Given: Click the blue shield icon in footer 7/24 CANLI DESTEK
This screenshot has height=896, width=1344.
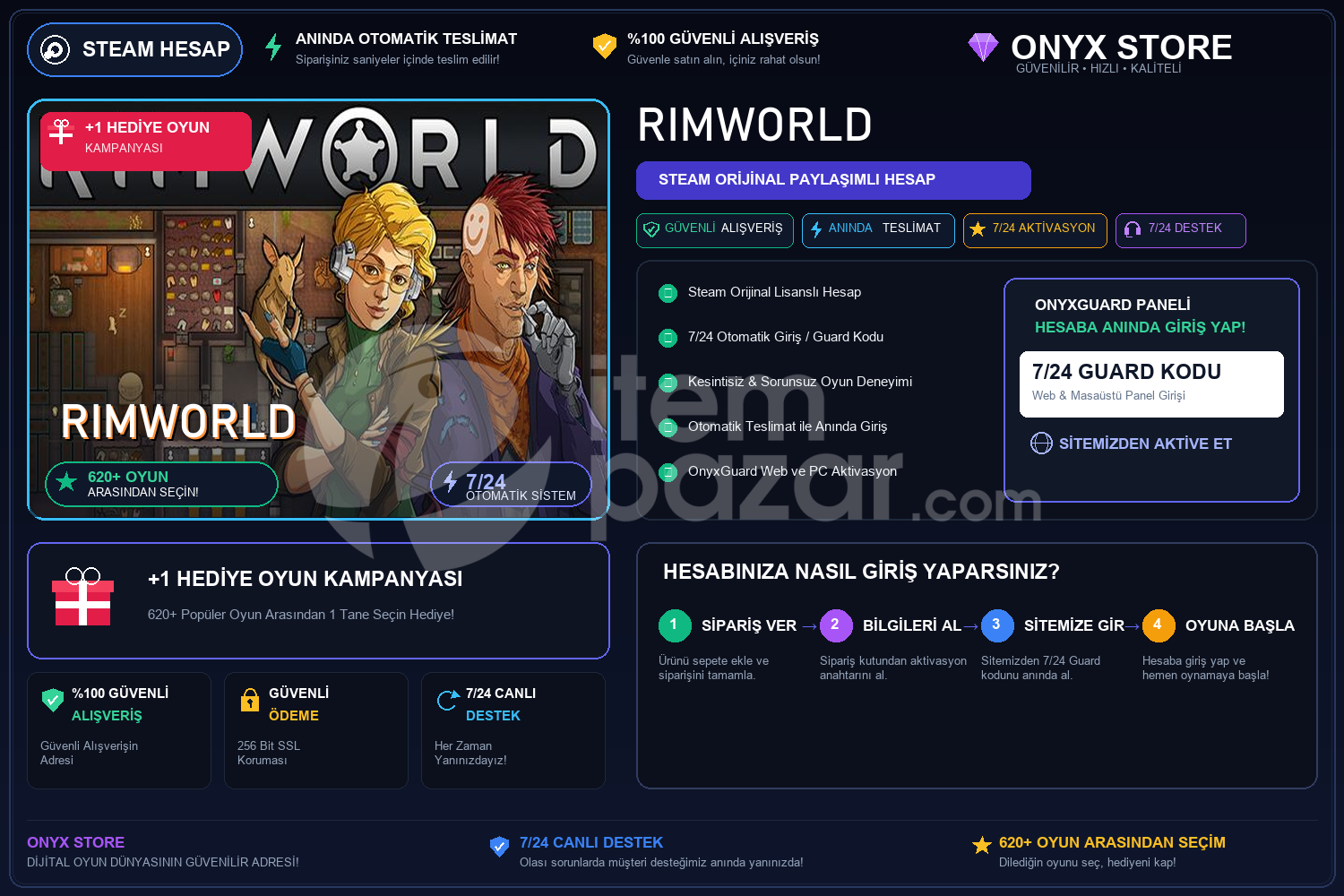Looking at the screenshot, I should (x=499, y=846).
